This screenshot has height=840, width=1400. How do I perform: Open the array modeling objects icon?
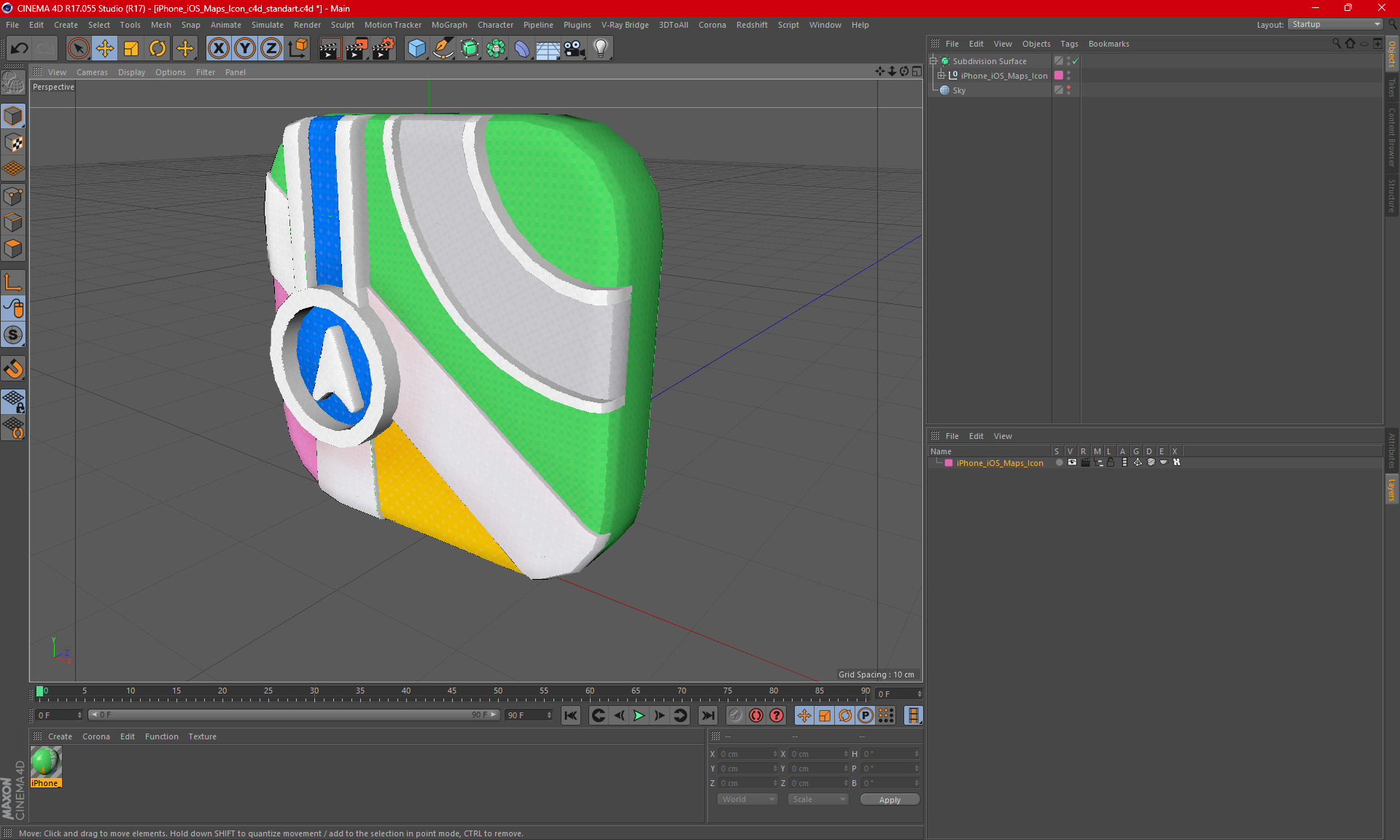(496, 49)
